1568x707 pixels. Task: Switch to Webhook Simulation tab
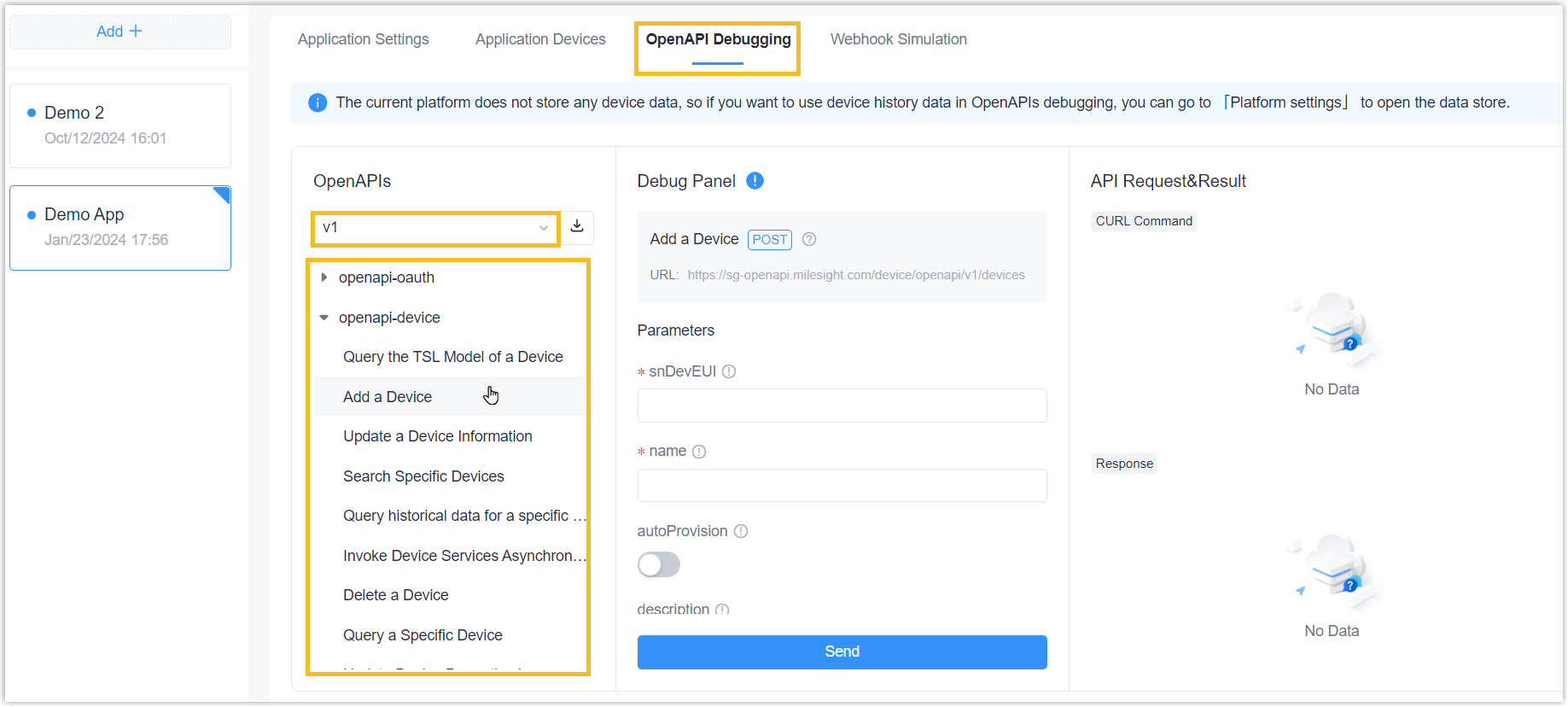click(899, 39)
